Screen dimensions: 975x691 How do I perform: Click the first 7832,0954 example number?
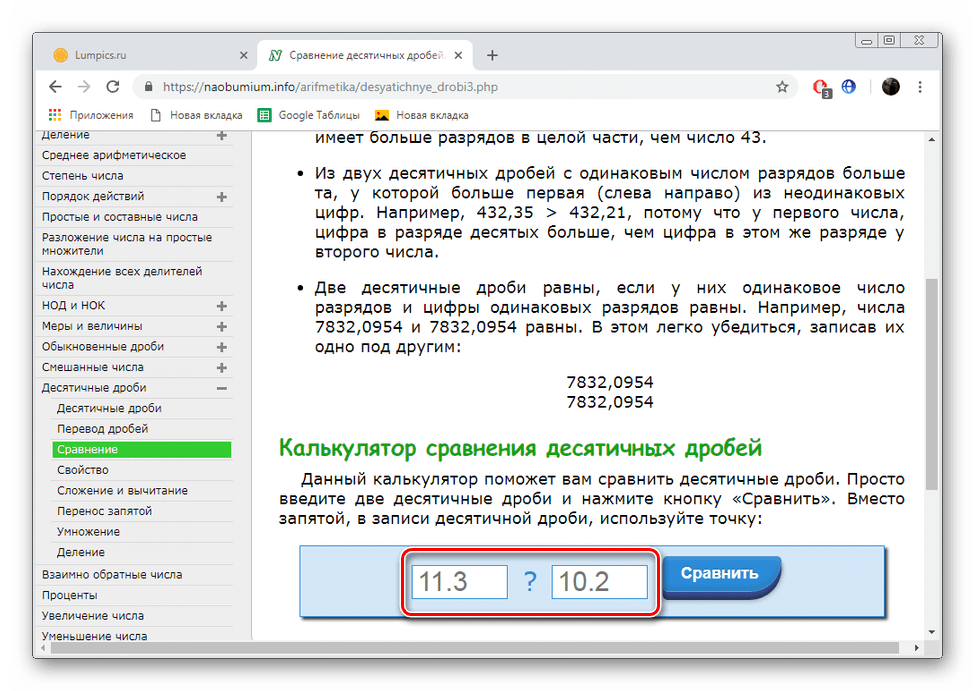click(x=610, y=382)
